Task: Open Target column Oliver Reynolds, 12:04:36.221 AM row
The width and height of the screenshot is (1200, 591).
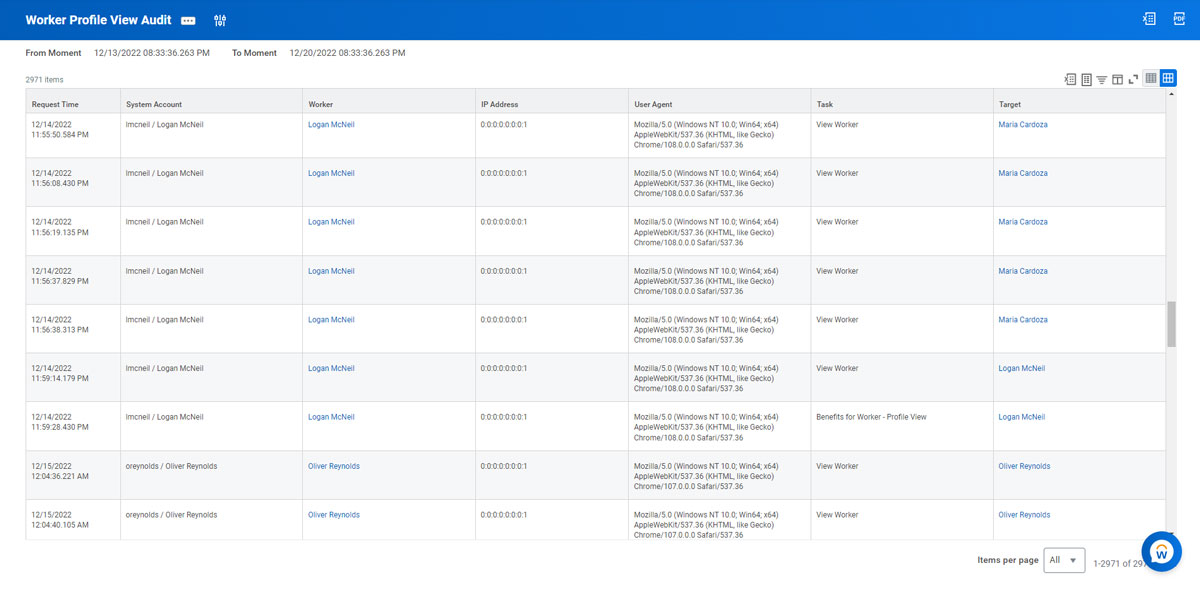Action: (1024, 466)
